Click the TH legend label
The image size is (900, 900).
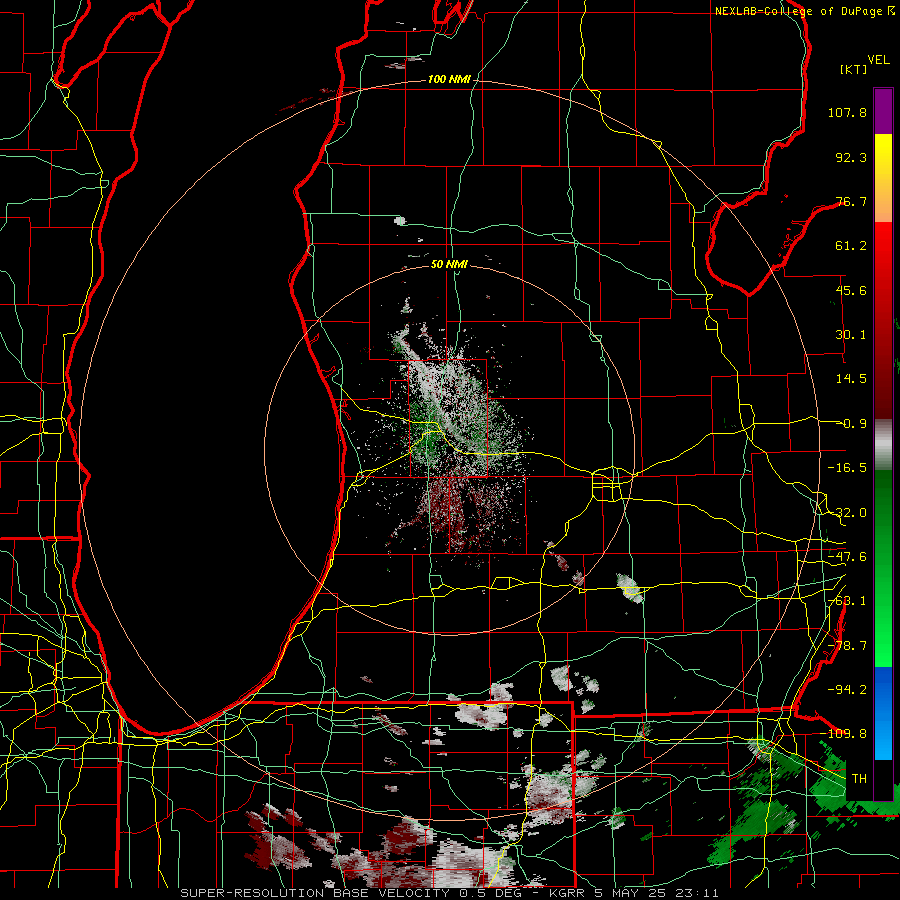pyautogui.click(x=859, y=778)
